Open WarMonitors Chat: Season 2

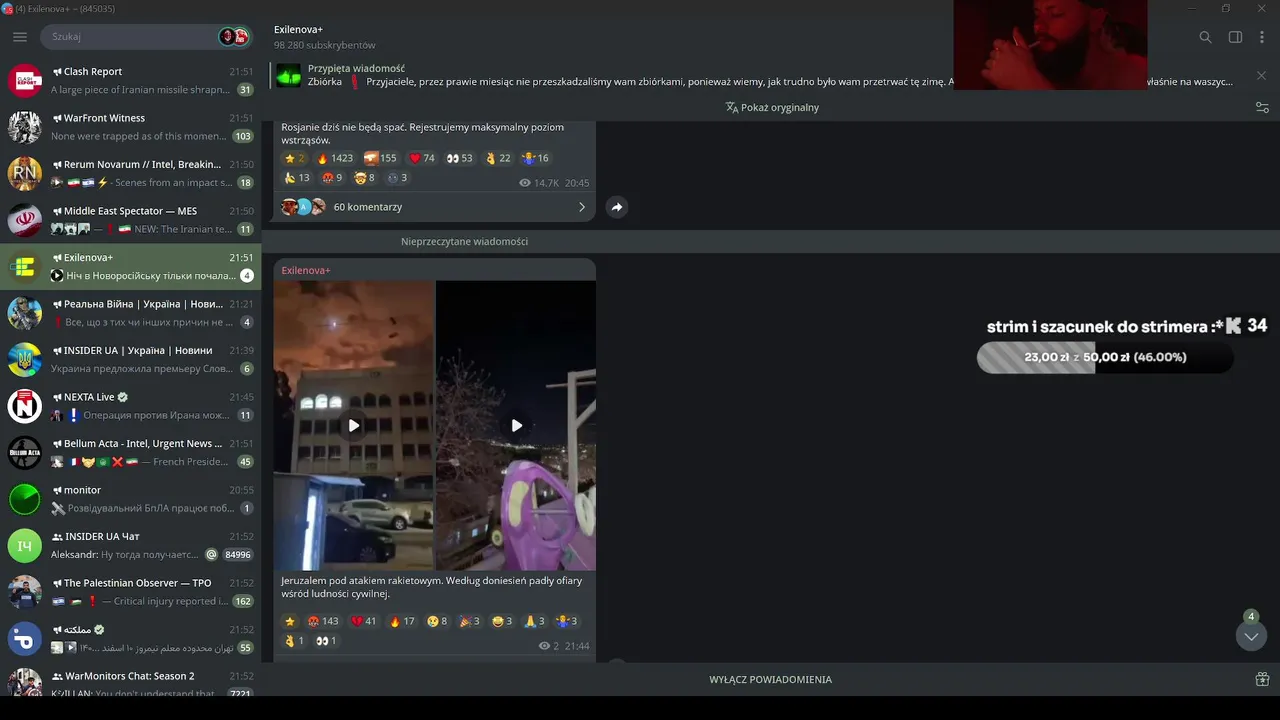131,681
